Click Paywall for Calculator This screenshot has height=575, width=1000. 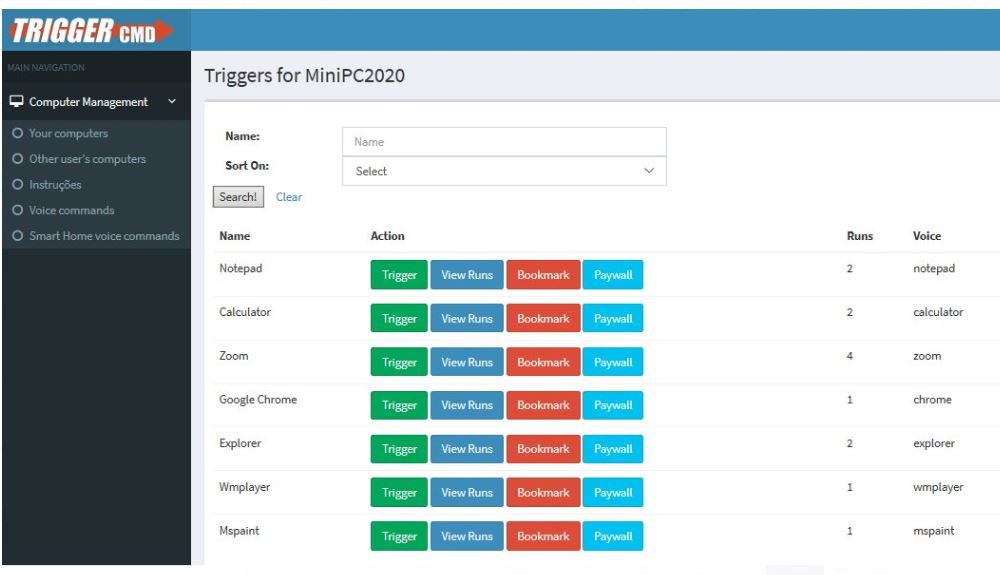pos(613,318)
